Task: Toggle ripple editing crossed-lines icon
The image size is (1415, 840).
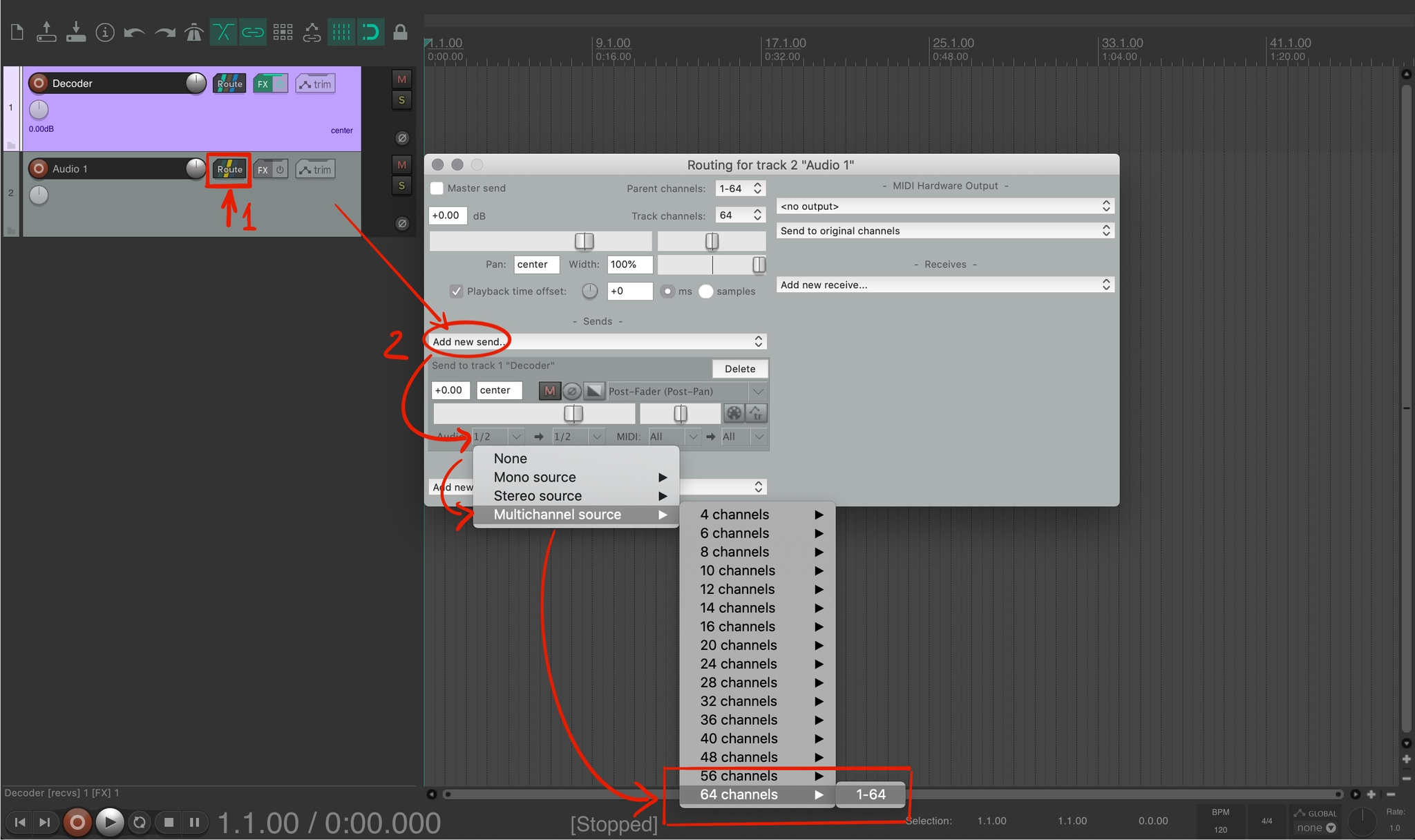Action: pyautogui.click(x=223, y=32)
